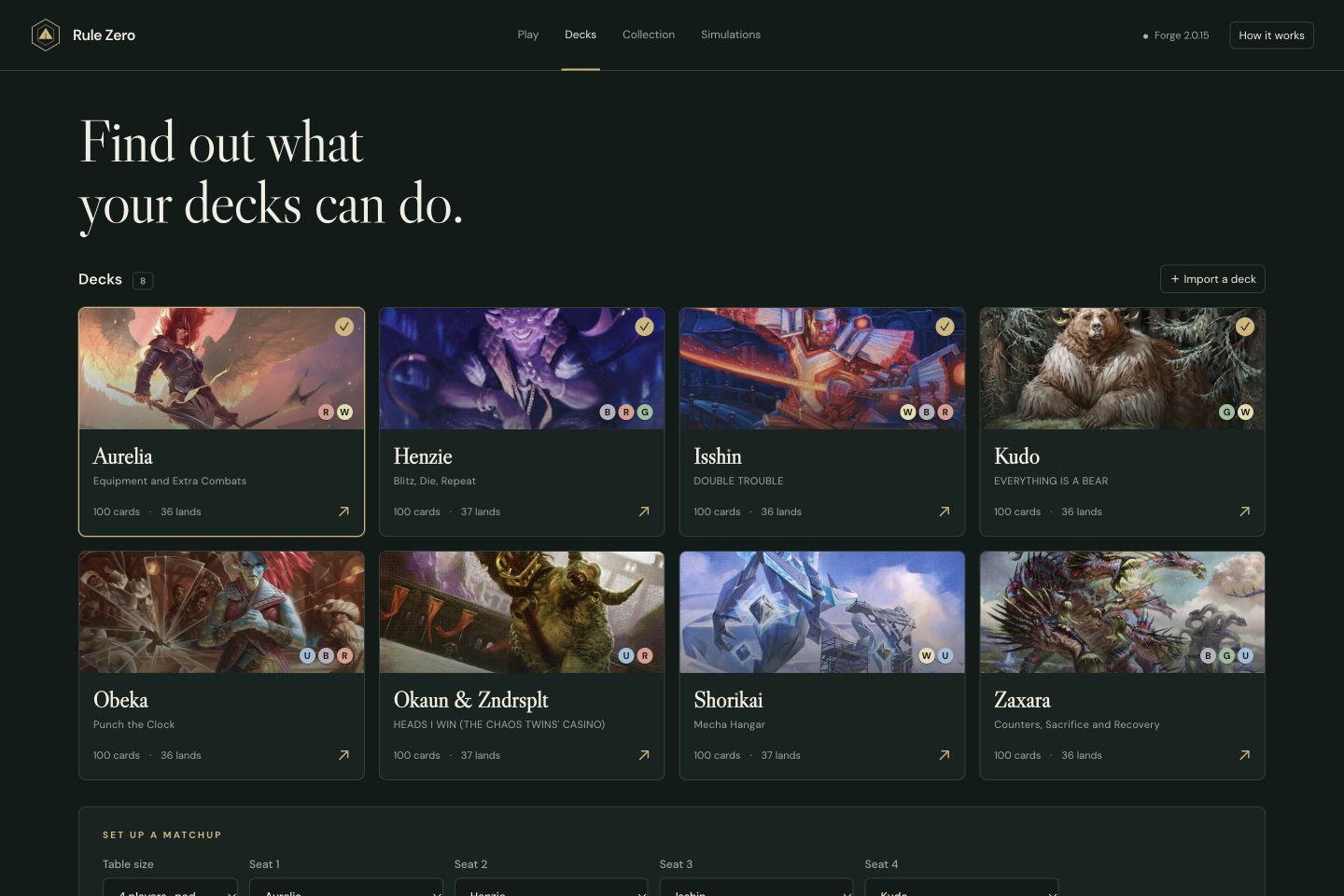Switch to the Collection tab
This screenshot has height=896, width=1344.
[x=649, y=35]
